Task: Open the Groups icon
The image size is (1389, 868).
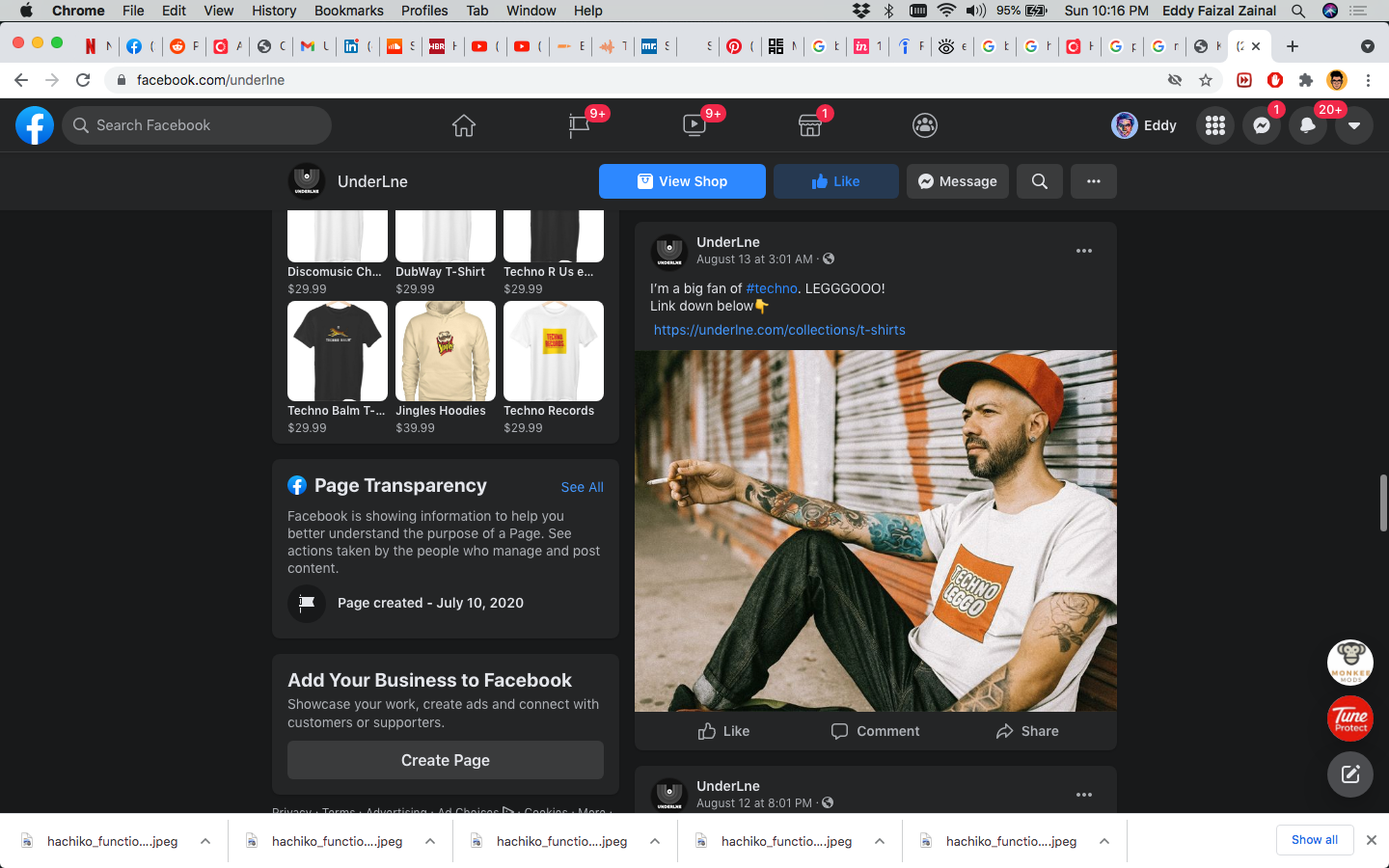Action: (x=925, y=125)
